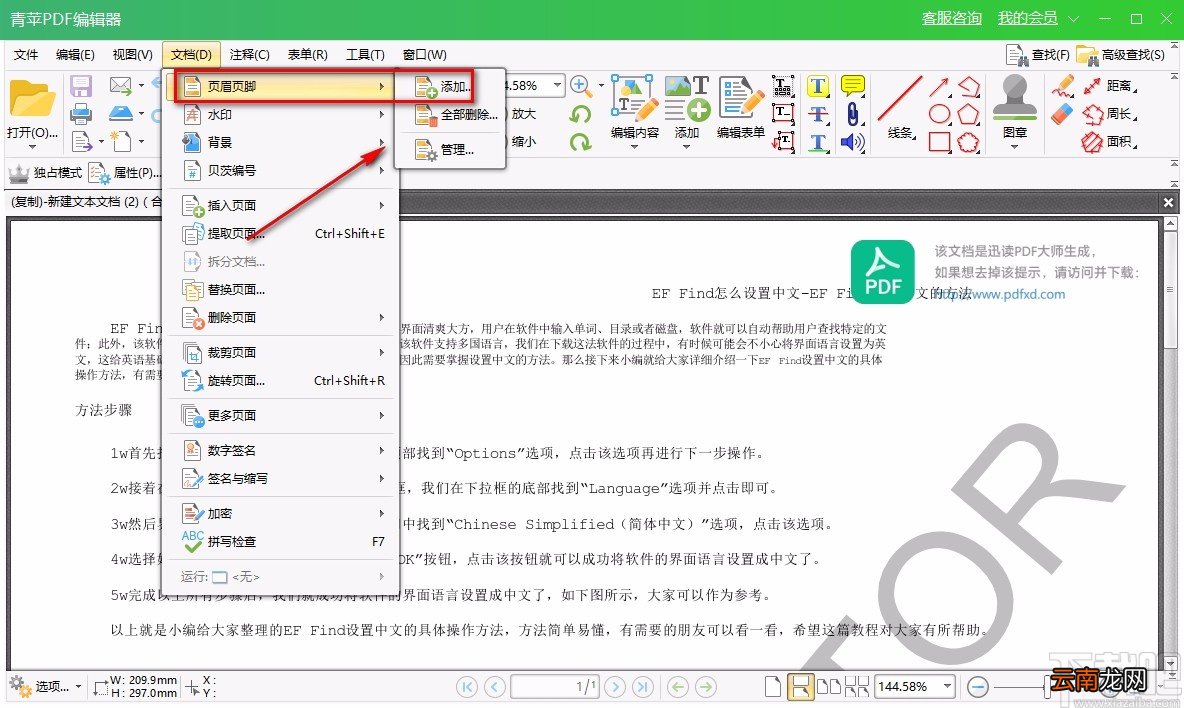The width and height of the screenshot is (1184, 708).
Task: Click the Print icon in toolbar
Action: click(x=81, y=114)
